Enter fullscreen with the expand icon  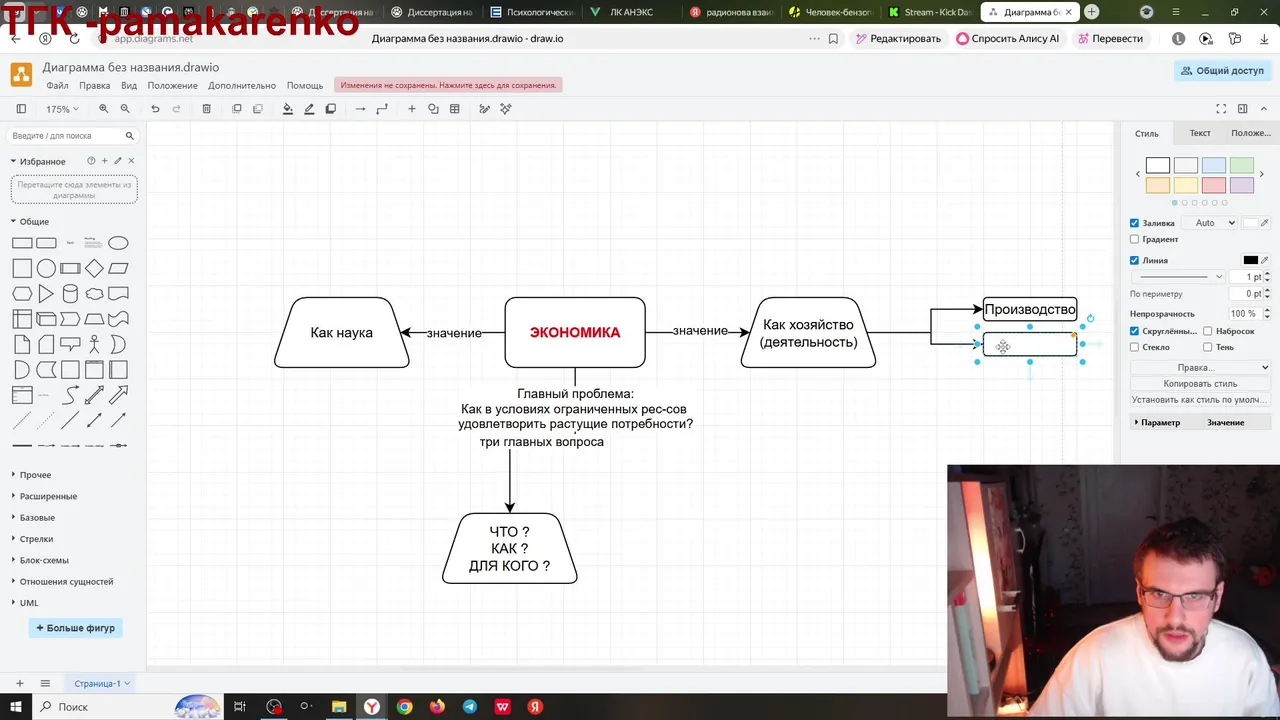coord(1221,109)
